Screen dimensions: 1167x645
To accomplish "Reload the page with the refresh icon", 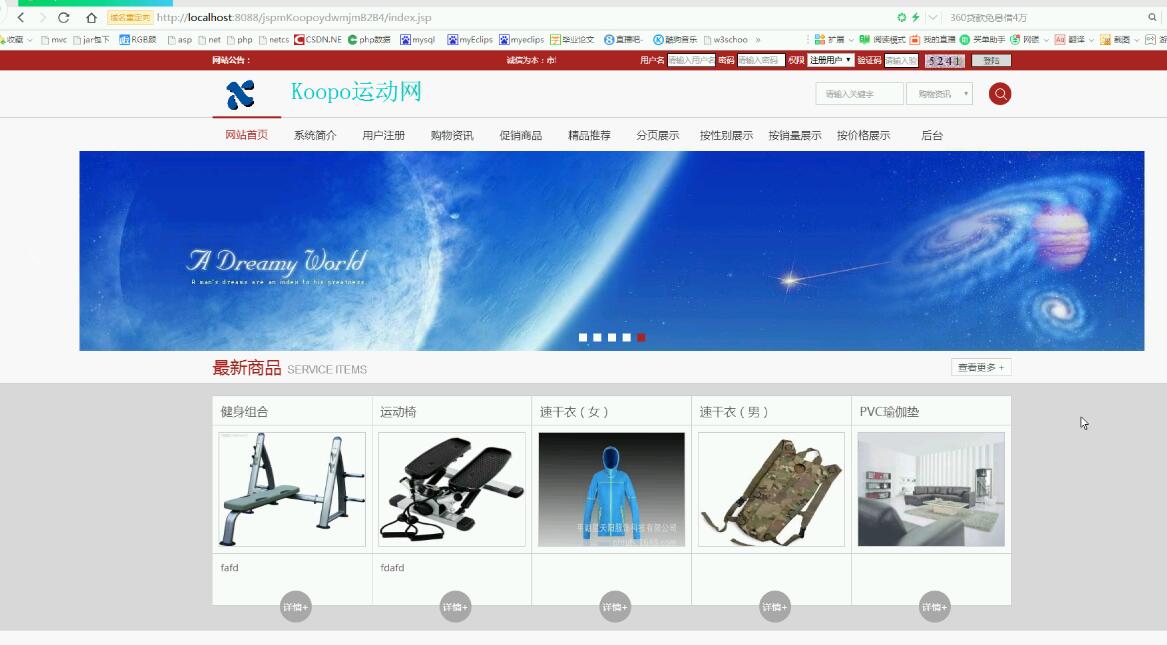I will pyautogui.click(x=64, y=17).
